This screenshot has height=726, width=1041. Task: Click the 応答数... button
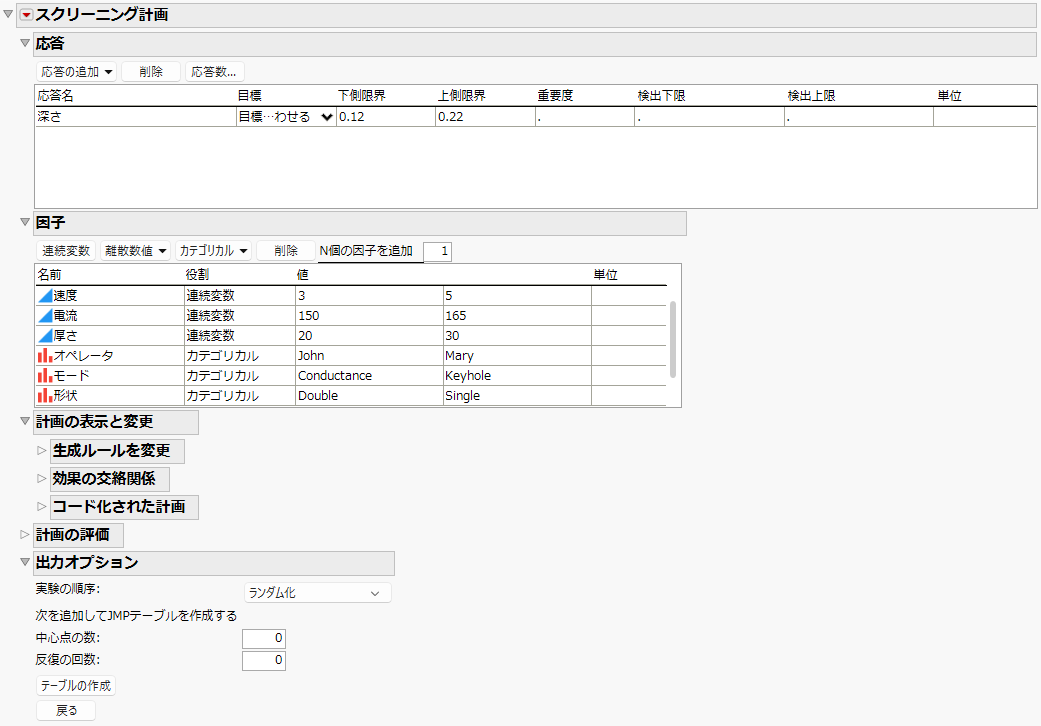[x=214, y=72]
